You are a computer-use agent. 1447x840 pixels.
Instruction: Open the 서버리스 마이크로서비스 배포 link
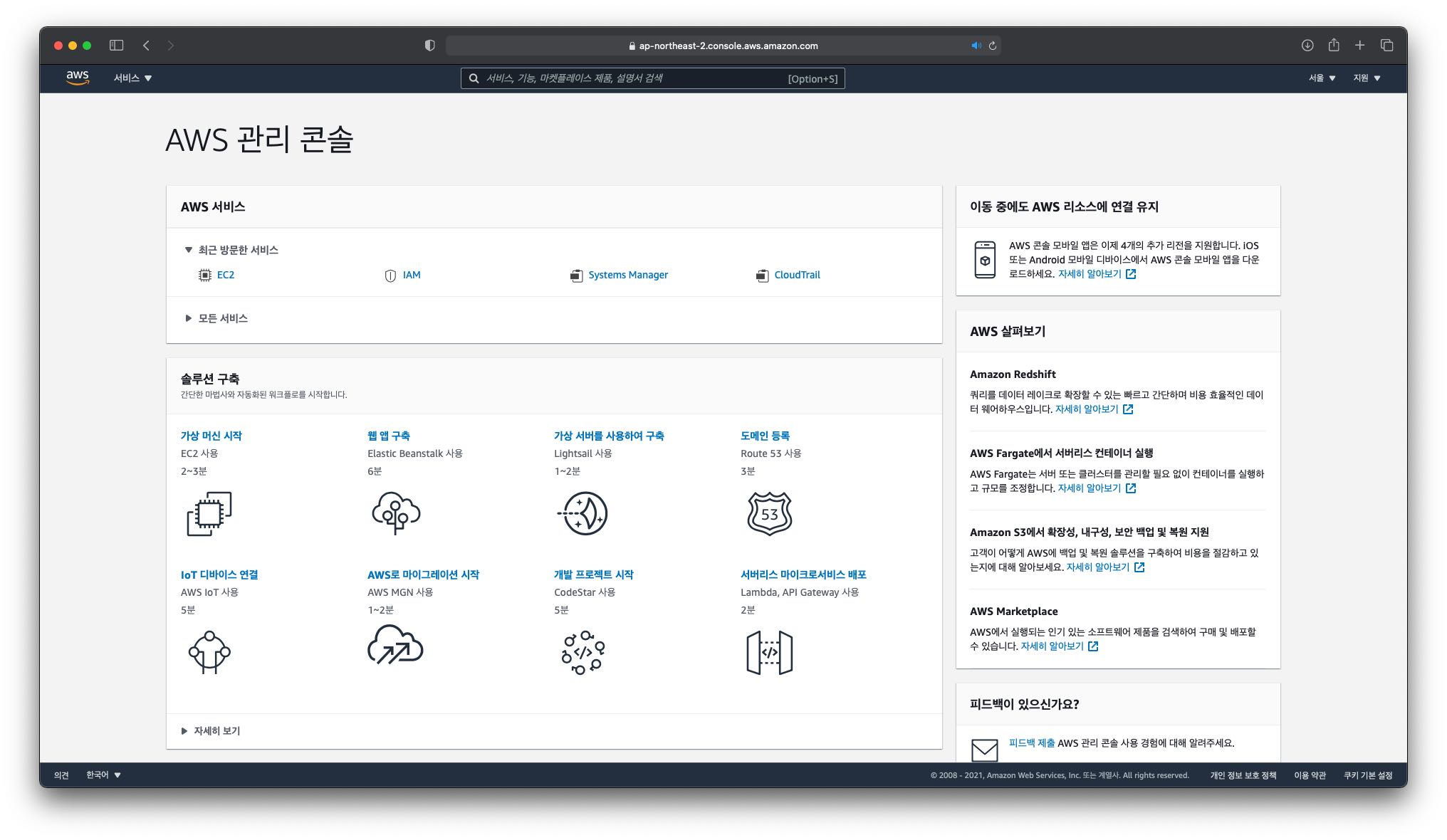coord(803,574)
